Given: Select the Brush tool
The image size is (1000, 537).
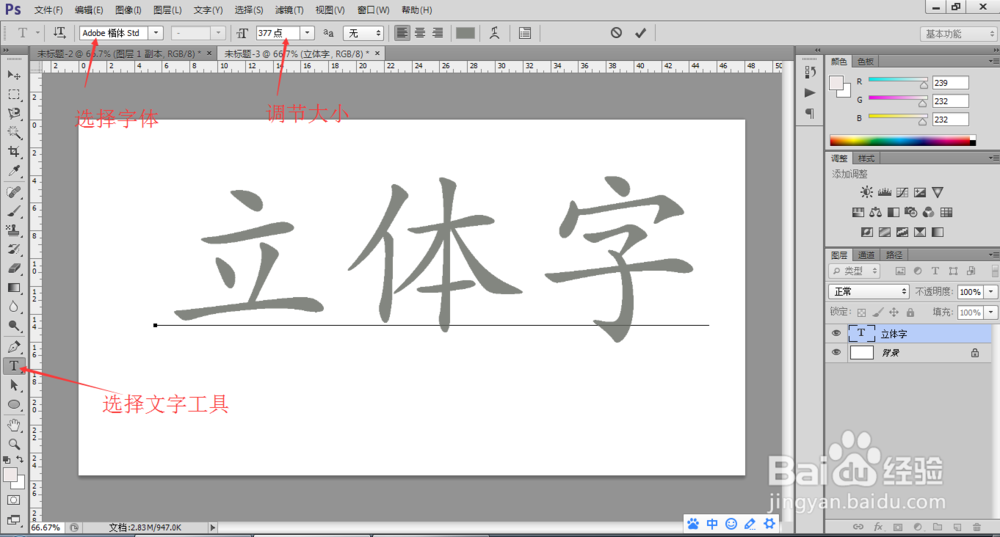Looking at the screenshot, I should 13,211.
